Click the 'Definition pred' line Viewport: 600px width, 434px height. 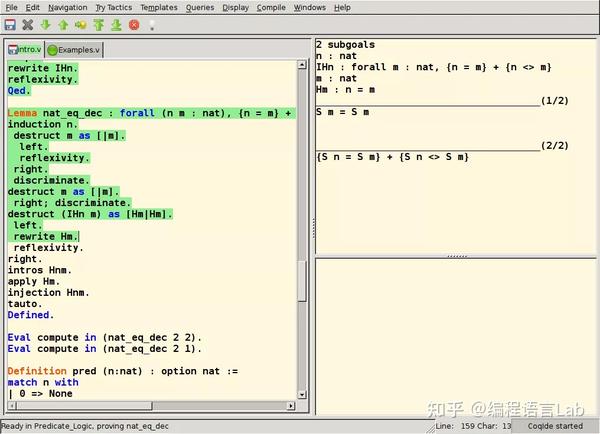coord(122,371)
